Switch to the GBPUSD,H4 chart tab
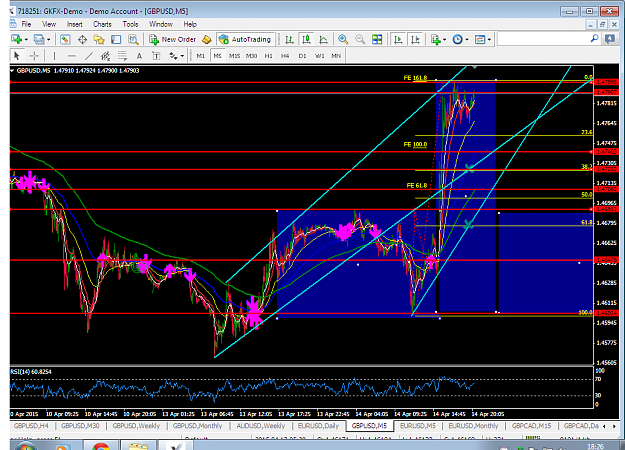The image size is (625, 450). (31, 426)
